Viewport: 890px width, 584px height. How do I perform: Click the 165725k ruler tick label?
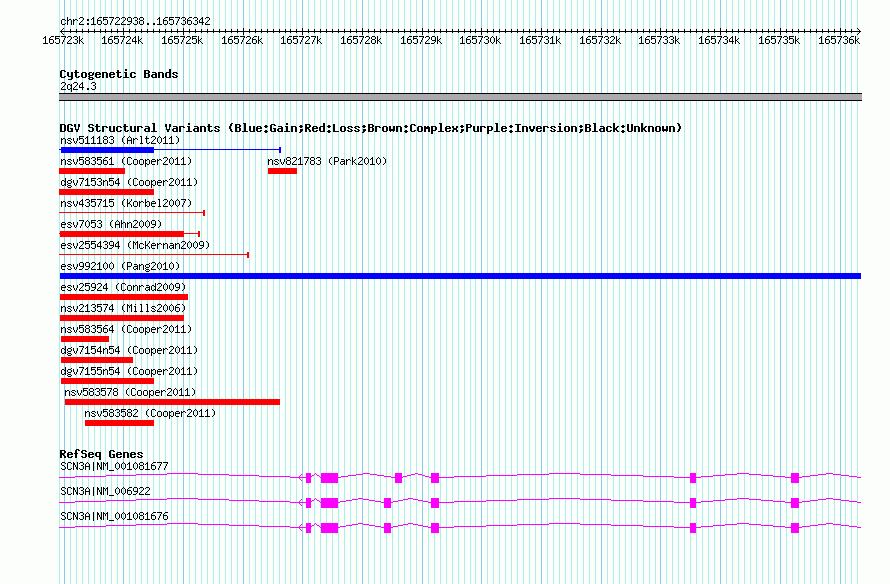182,40
